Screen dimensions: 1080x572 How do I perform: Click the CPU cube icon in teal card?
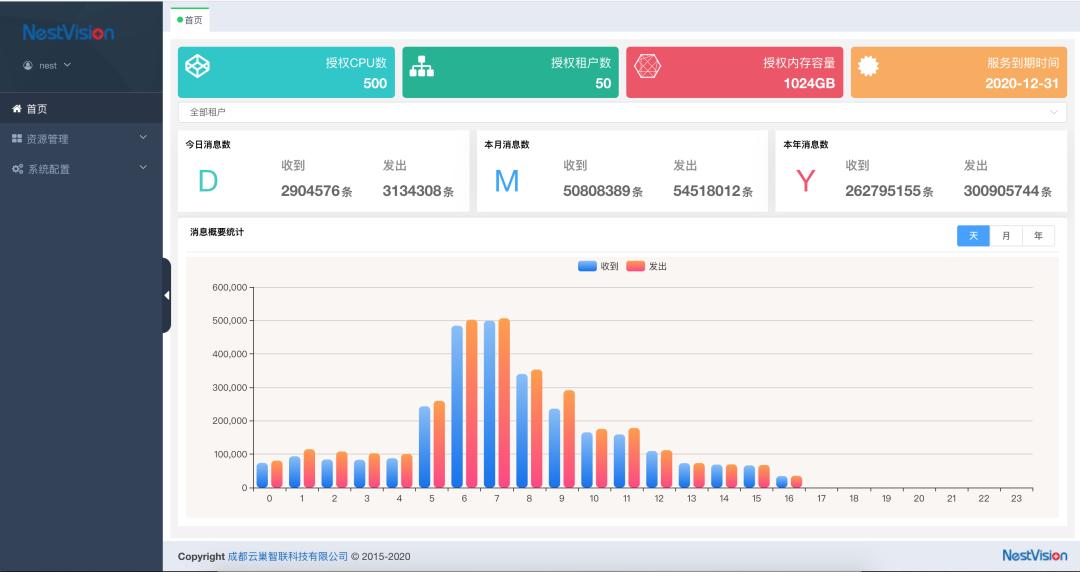(198, 66)
